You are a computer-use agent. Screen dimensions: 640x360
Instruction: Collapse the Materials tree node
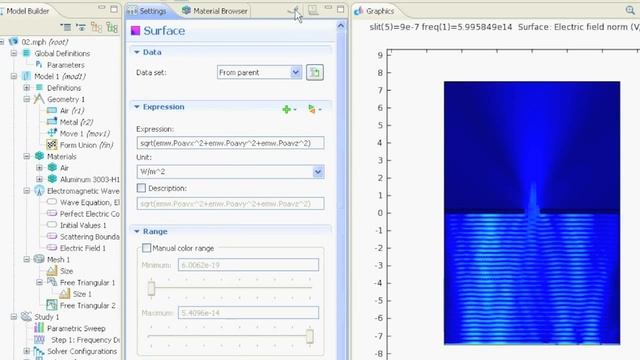[x=27, y=156]
